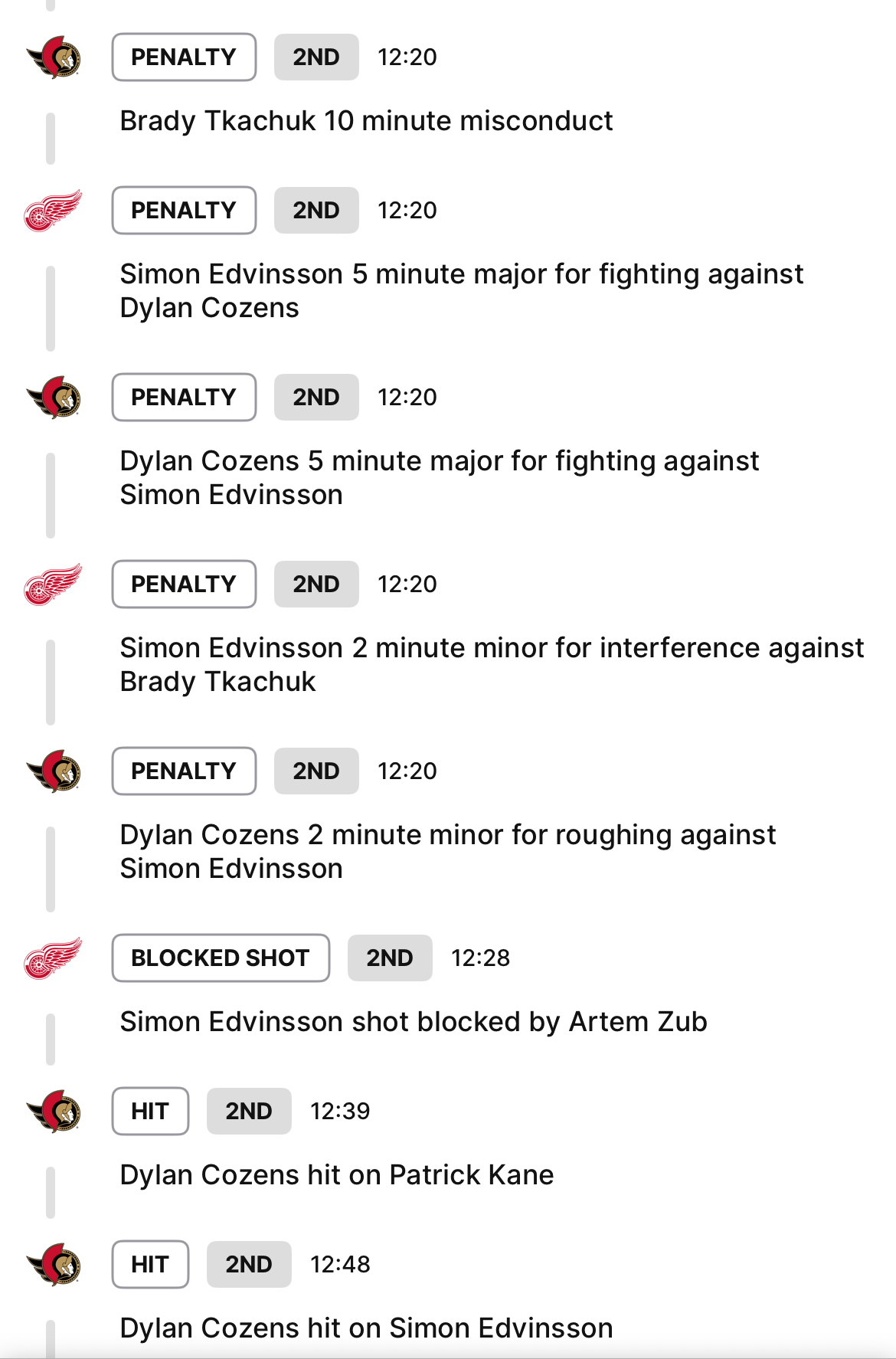The height and width of the screenshot is (1359, 896).
Task: Click Red Wings logo beside Edvinsson fighting major
Action: click(x=53, y=211)
